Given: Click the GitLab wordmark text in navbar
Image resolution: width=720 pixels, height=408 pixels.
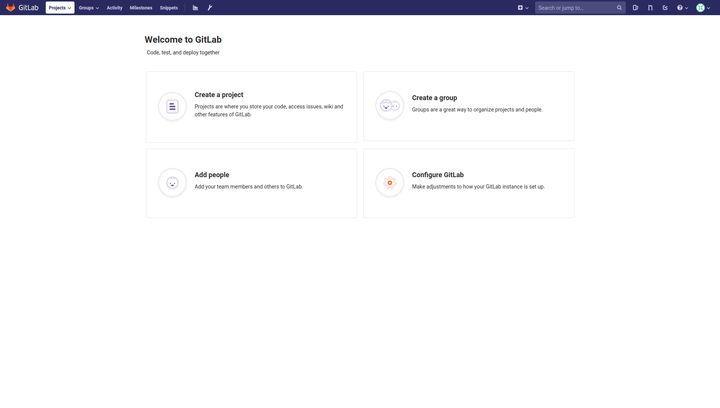Looking at the screenshot, I should click(x=28, y=8).
